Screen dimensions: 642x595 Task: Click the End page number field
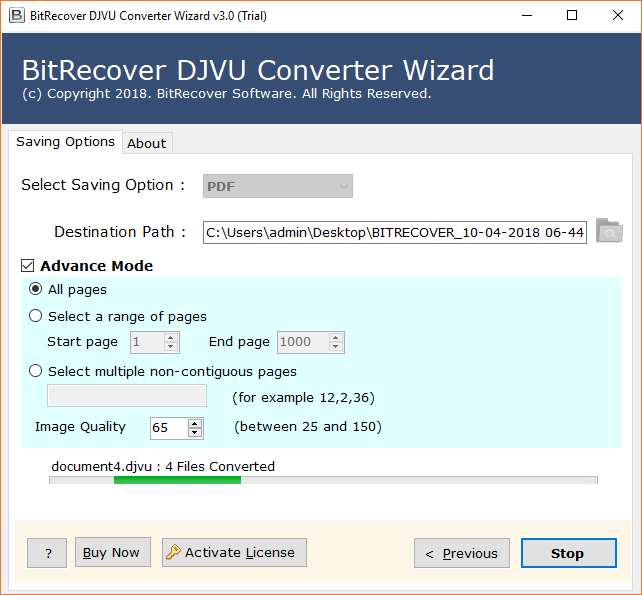pos(303,342)
